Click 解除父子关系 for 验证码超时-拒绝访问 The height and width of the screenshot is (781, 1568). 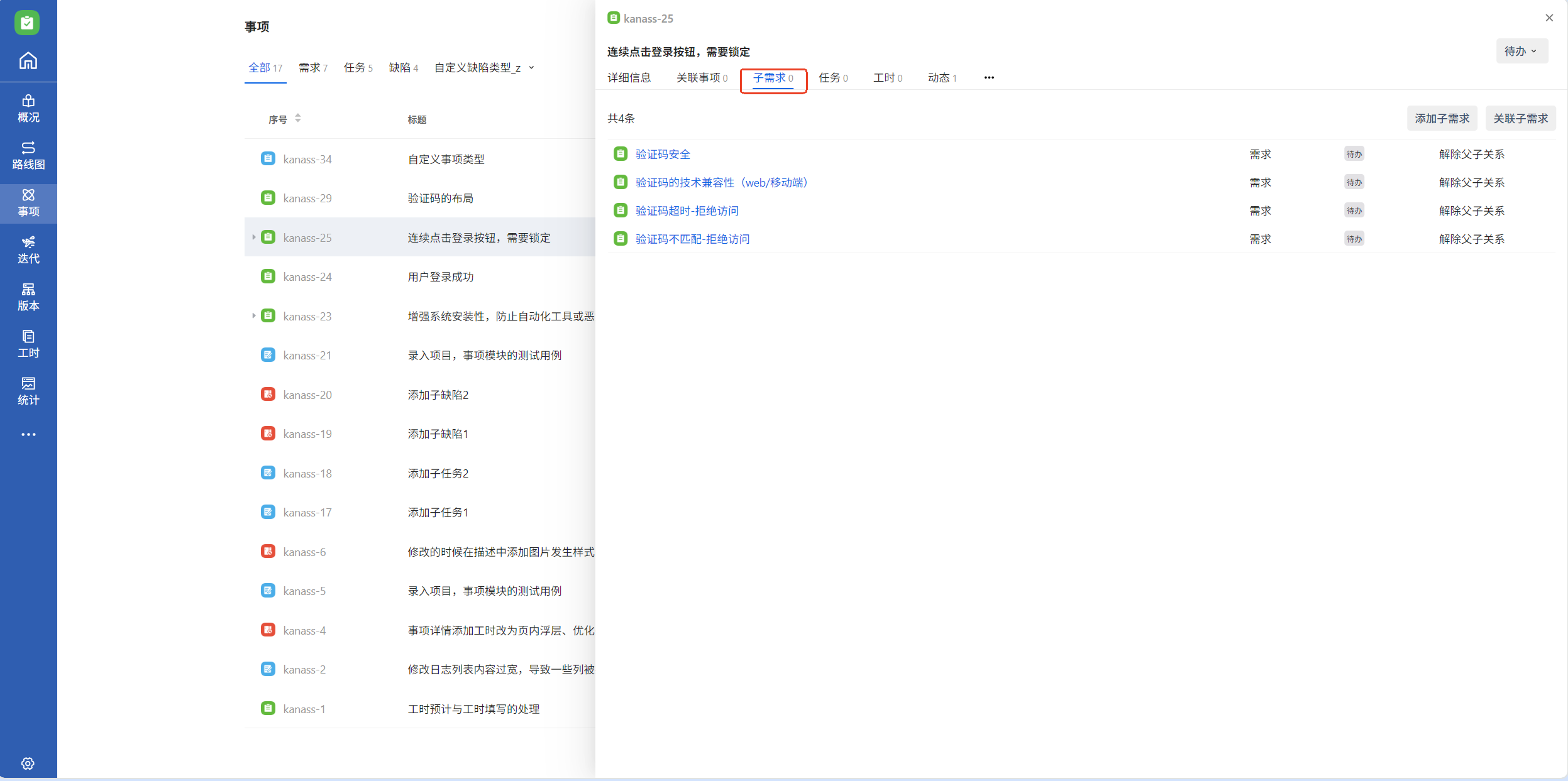point(1471,210)
